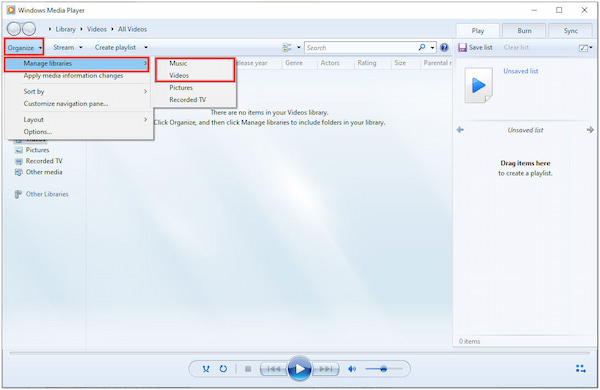Click the playlist thumbnail play icon

pyautogui.click(x=478, y=85)
